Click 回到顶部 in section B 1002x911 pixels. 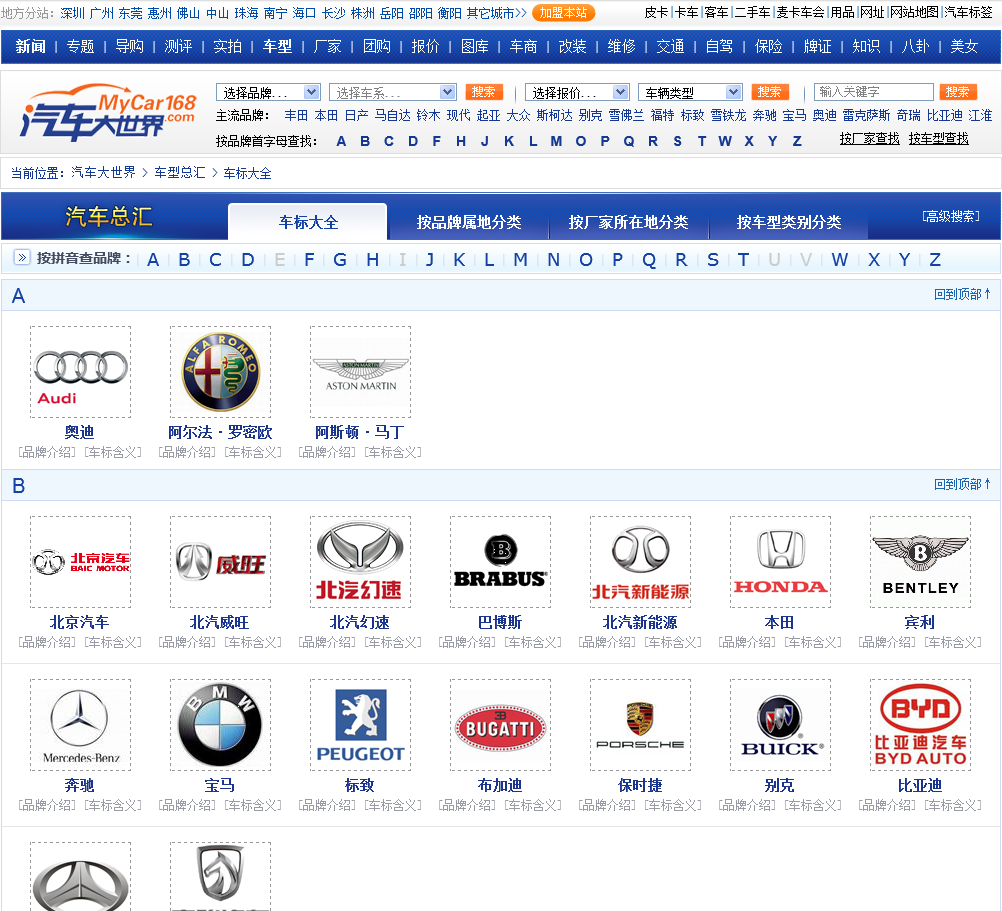[x=962, y=484]
